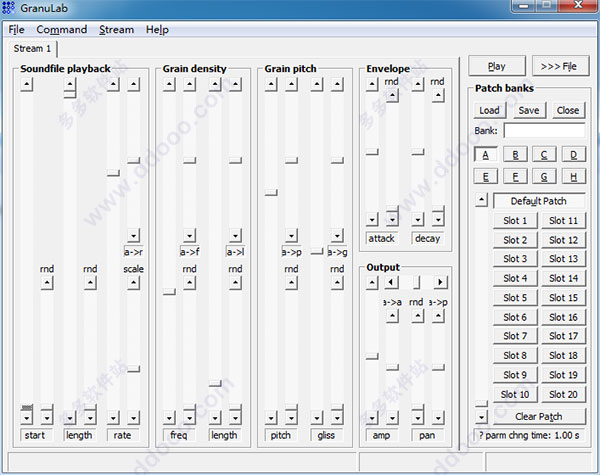Click down arrow above a->l label

[x=235, y=235]
